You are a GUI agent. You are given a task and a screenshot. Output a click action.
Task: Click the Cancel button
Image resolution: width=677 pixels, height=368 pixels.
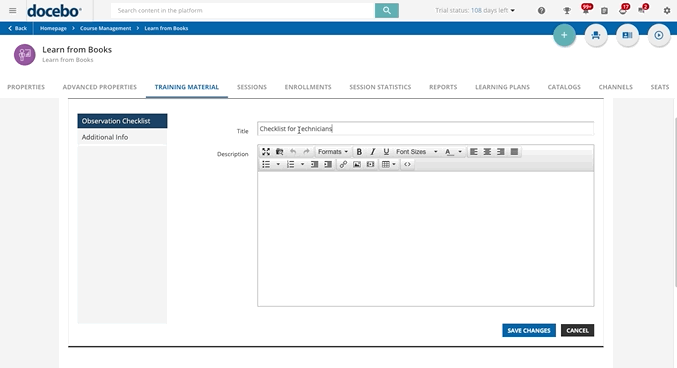tap(577, 330)
